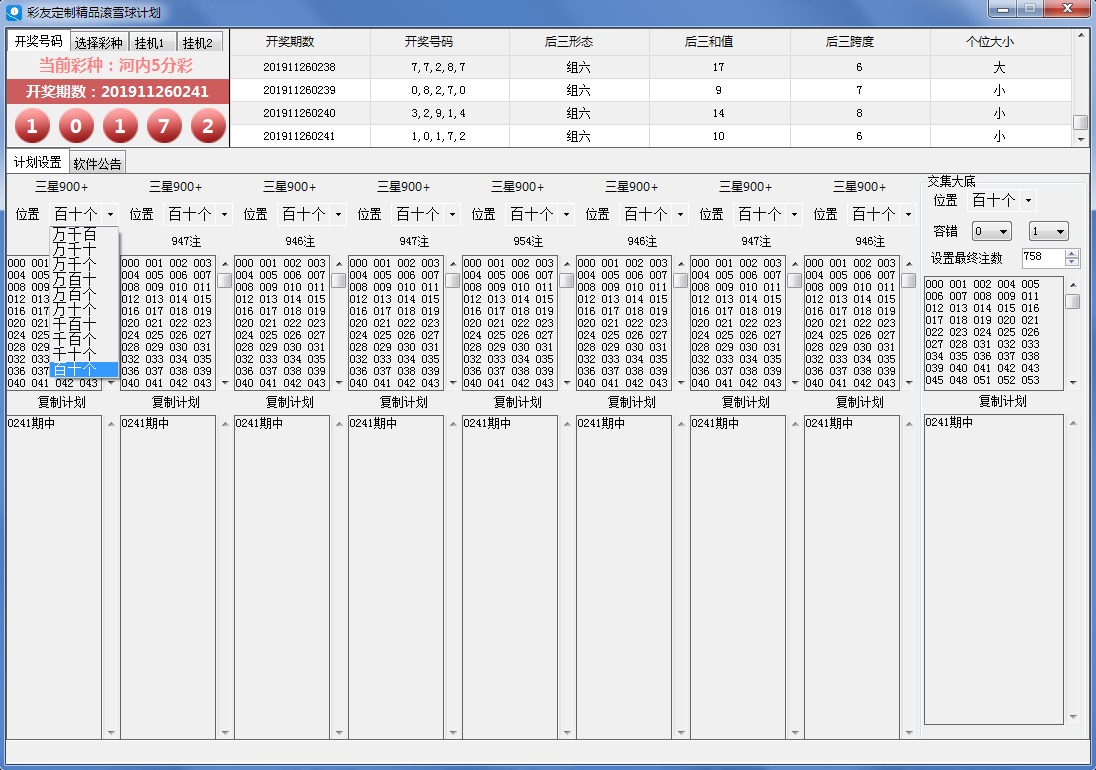Viewport: 1096px width, 770px height.
Task: Click the app icon in title bar
Action: (x=14, y=12)
